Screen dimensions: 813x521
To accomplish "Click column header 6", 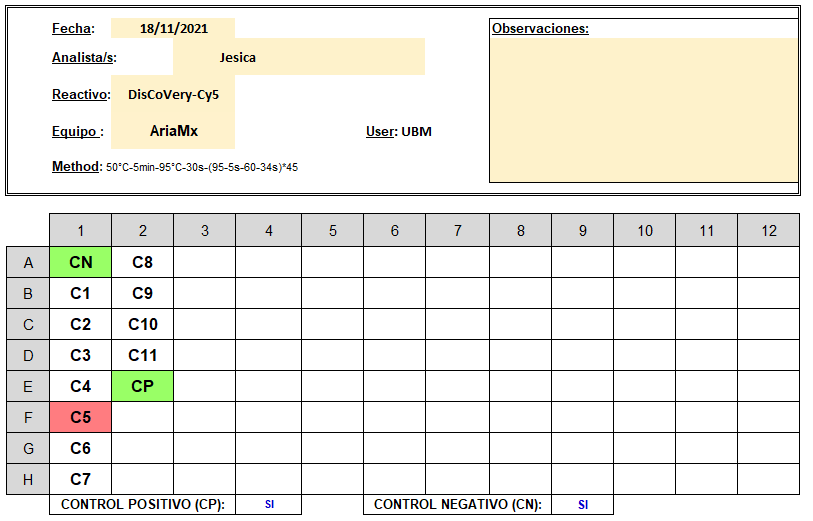I will click(395, 231).
